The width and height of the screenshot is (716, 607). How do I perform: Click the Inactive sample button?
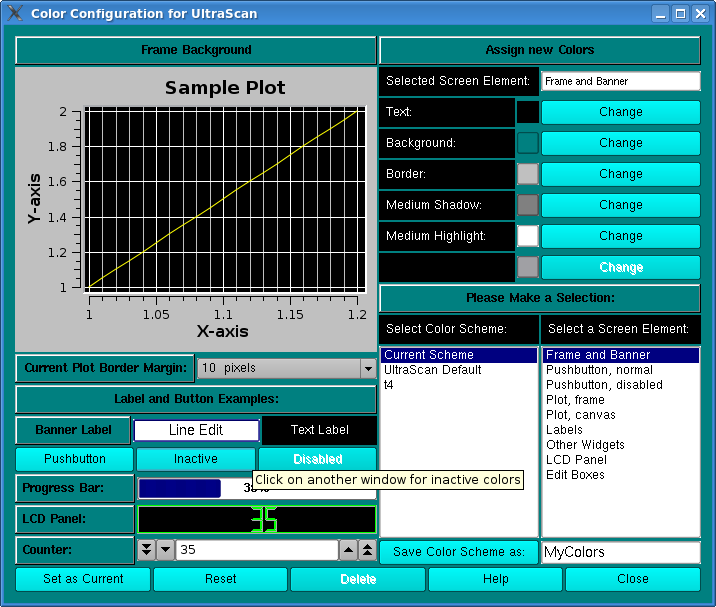[x=195, y=459]
